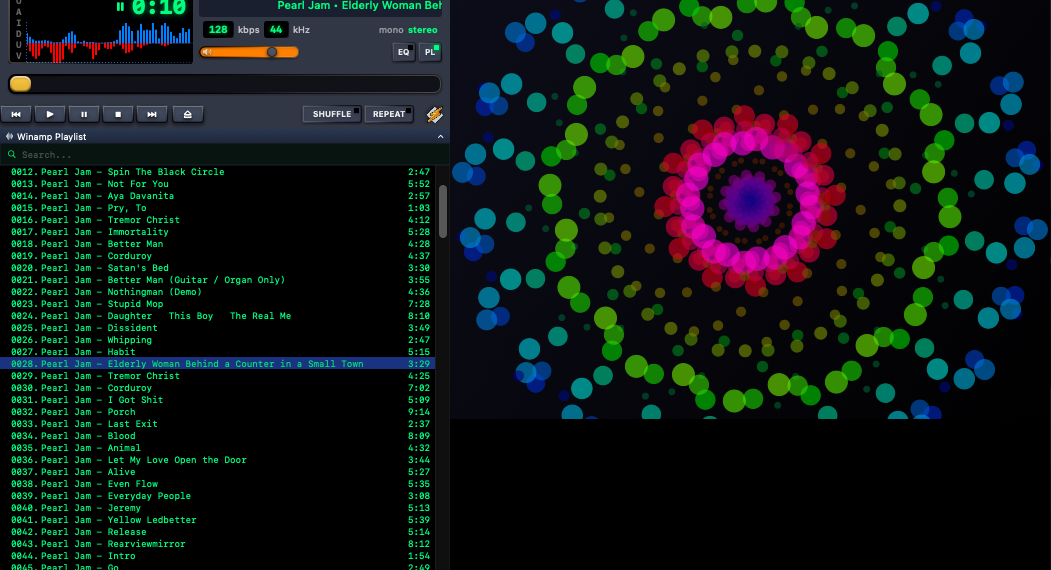The image size is (1051, 570).
Task: Toggle the EQ equalizer window
Action: (404, 52)
